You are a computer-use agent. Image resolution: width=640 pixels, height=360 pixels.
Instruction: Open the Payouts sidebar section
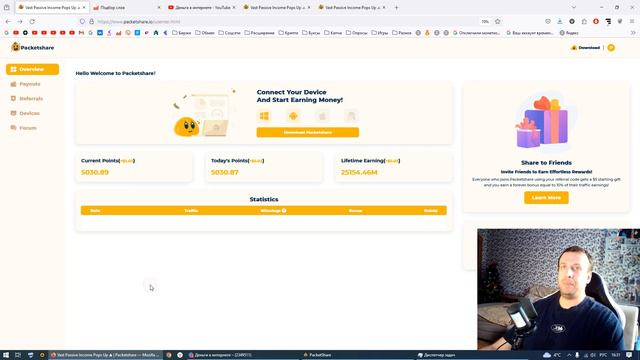25,84
